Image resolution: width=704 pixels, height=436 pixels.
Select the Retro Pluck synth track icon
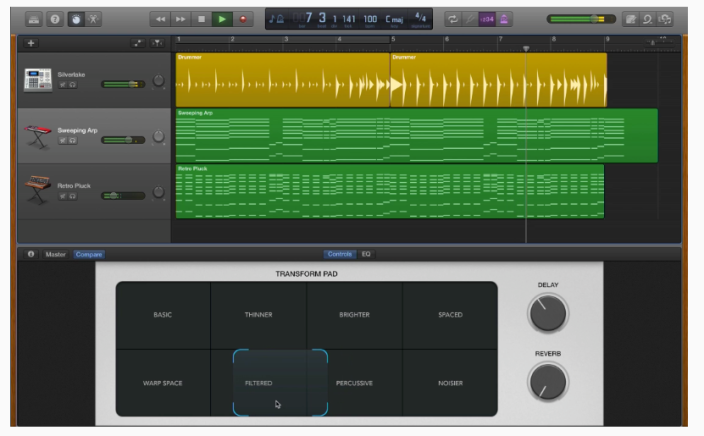[x=38, y=188]
